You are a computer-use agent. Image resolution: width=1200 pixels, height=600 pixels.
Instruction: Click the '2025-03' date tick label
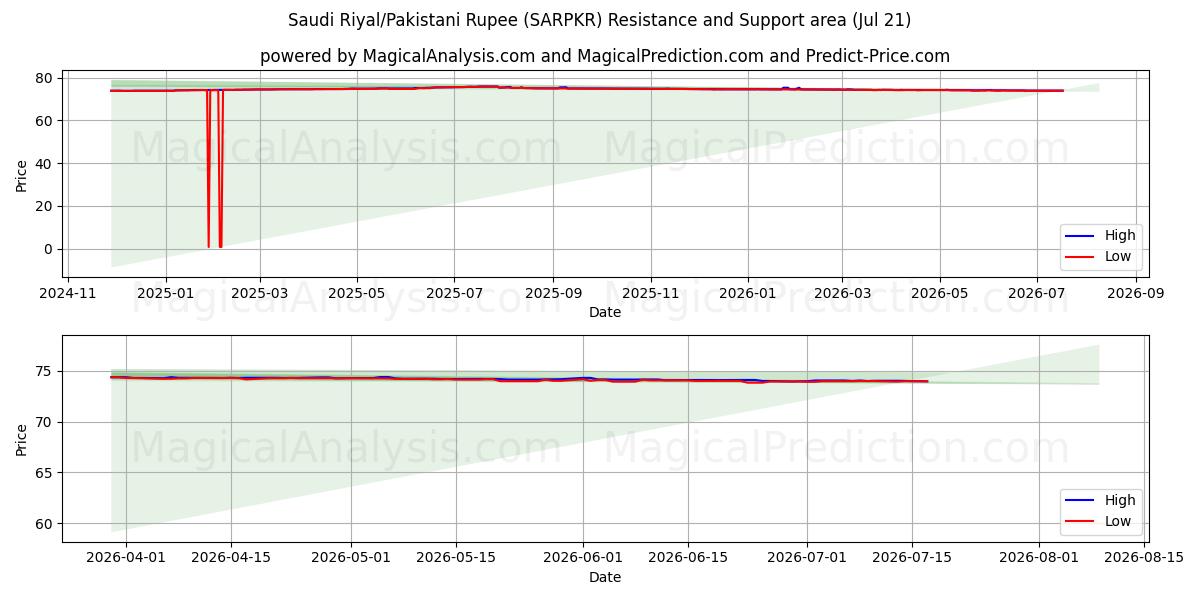[x=259, y=293]
